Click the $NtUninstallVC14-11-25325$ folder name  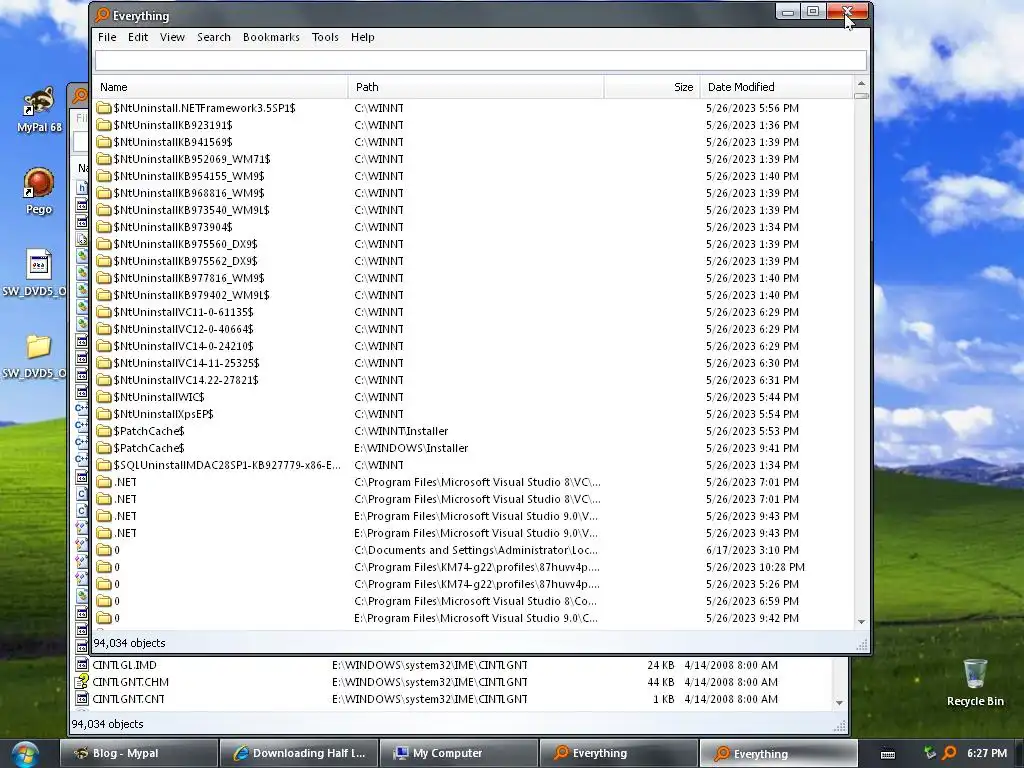186,363
